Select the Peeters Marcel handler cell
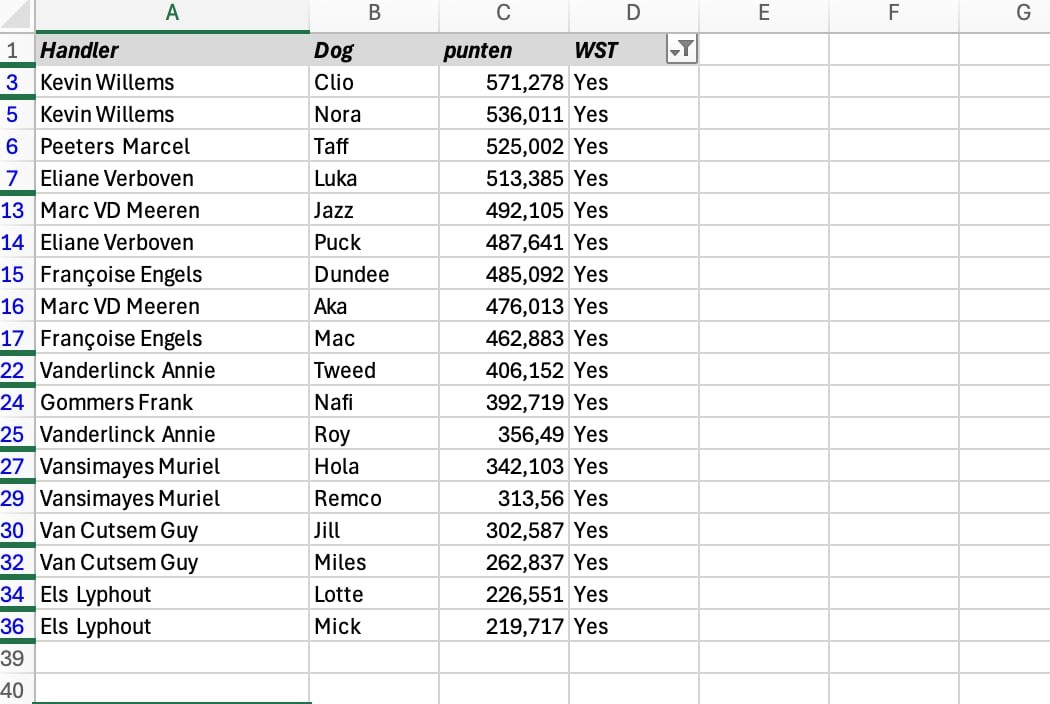The image size is (1050, 704). 172,146
